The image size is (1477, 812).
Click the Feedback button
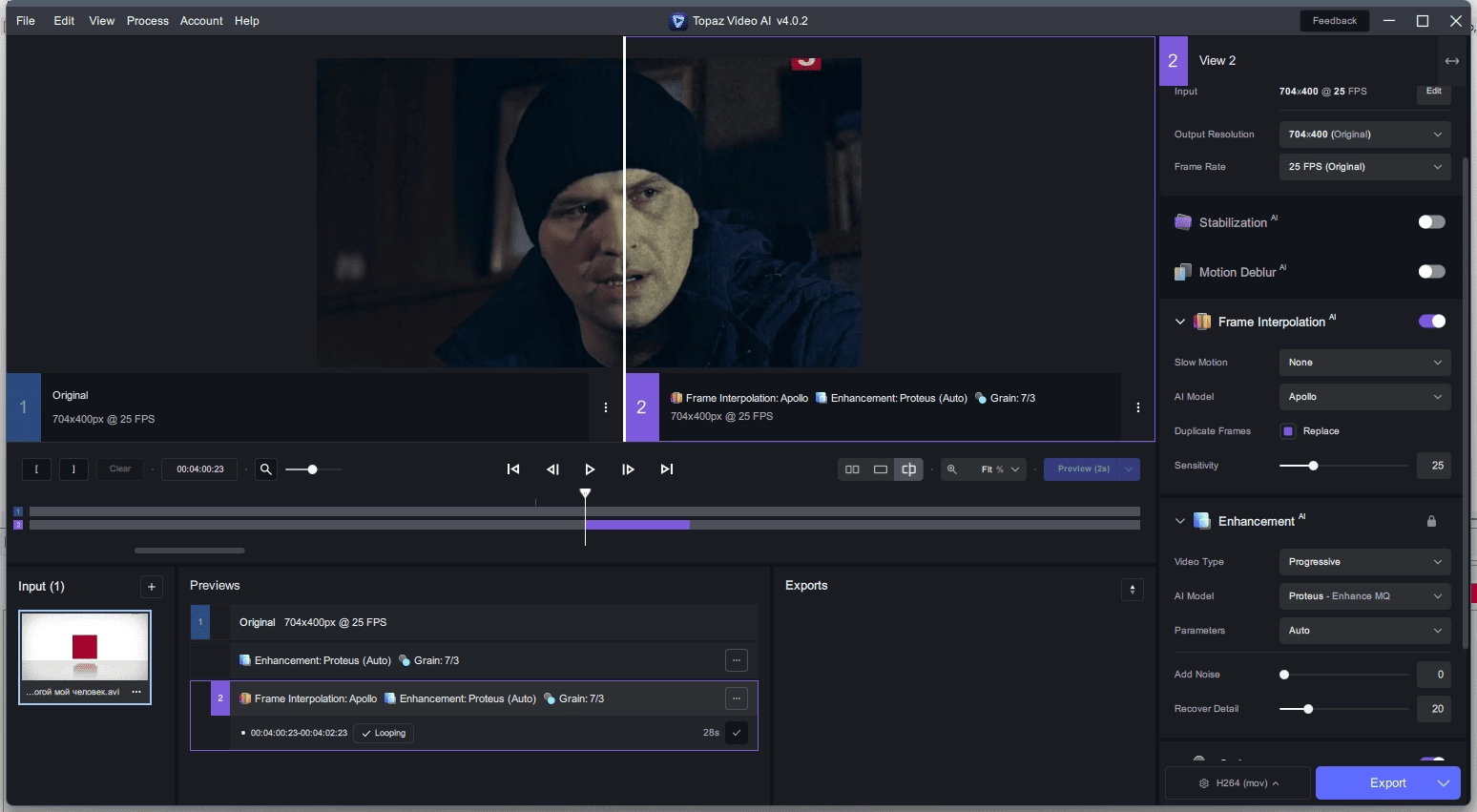(x=1335, y=21)
